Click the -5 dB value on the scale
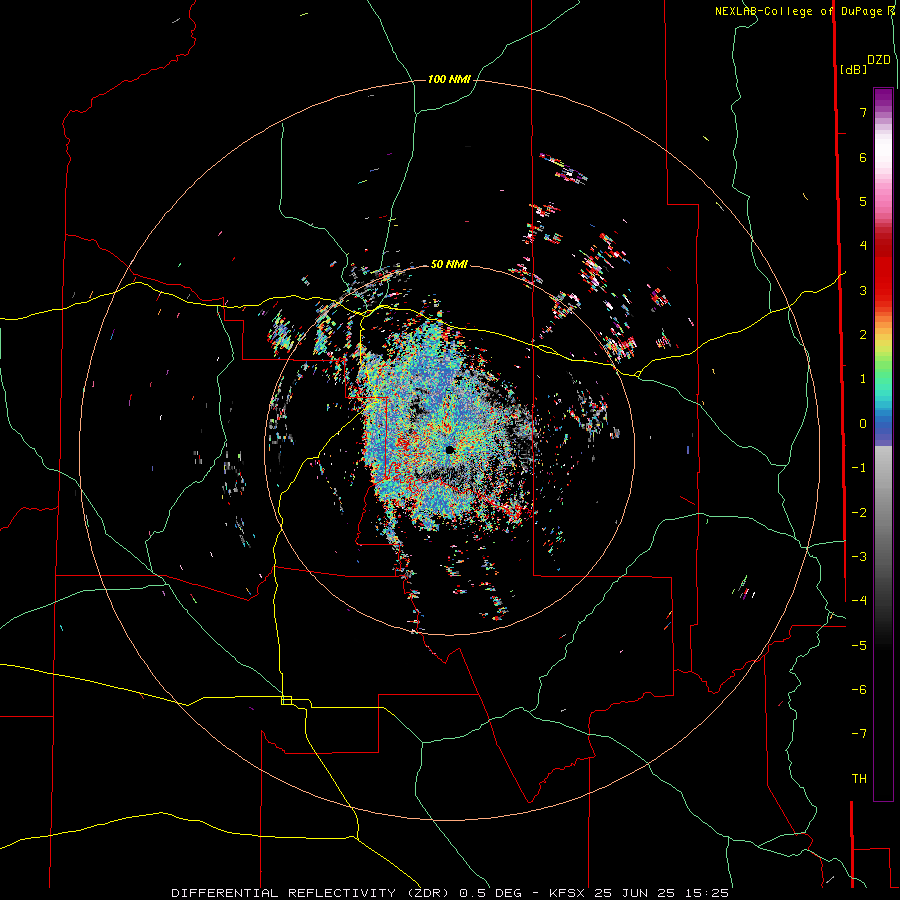This screenshot has width=900, height=900. point(859,646)
